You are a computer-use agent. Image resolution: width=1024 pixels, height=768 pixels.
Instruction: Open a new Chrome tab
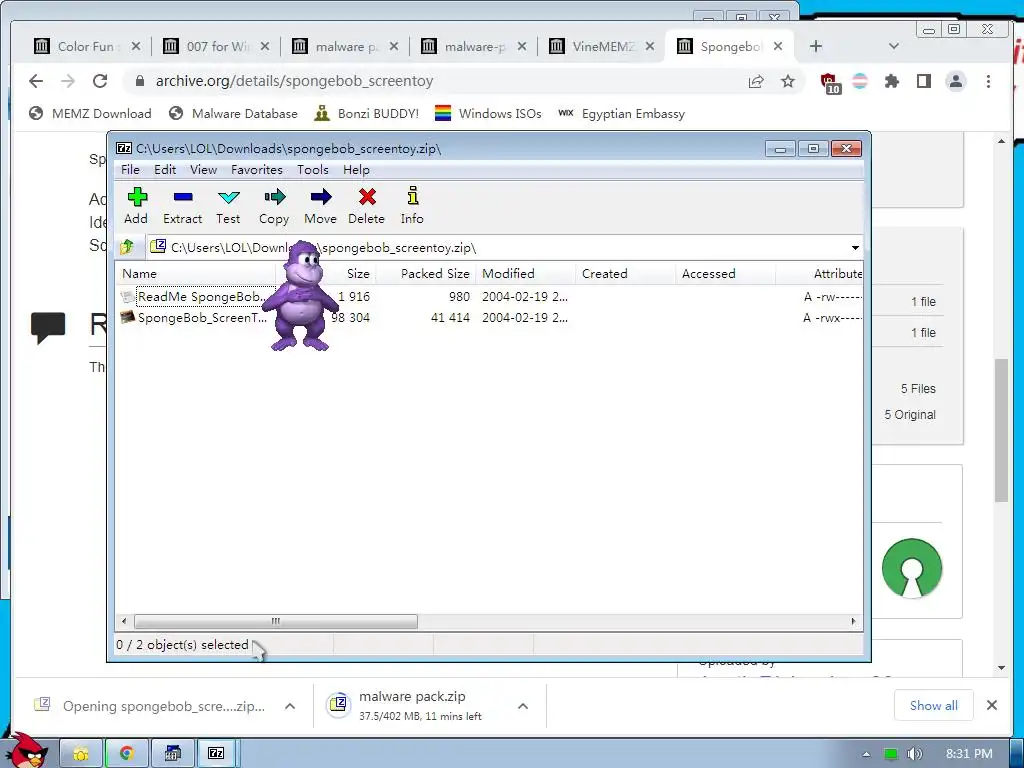(x=816, y=46)
